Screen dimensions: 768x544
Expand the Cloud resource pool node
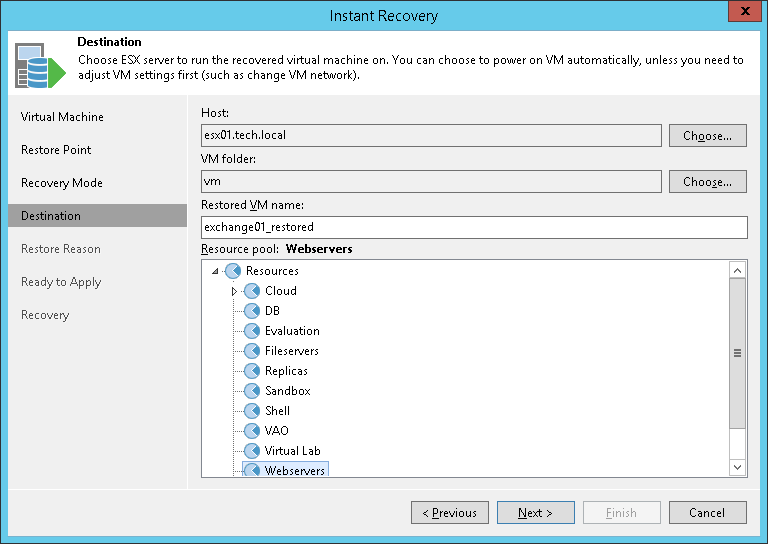235,291
